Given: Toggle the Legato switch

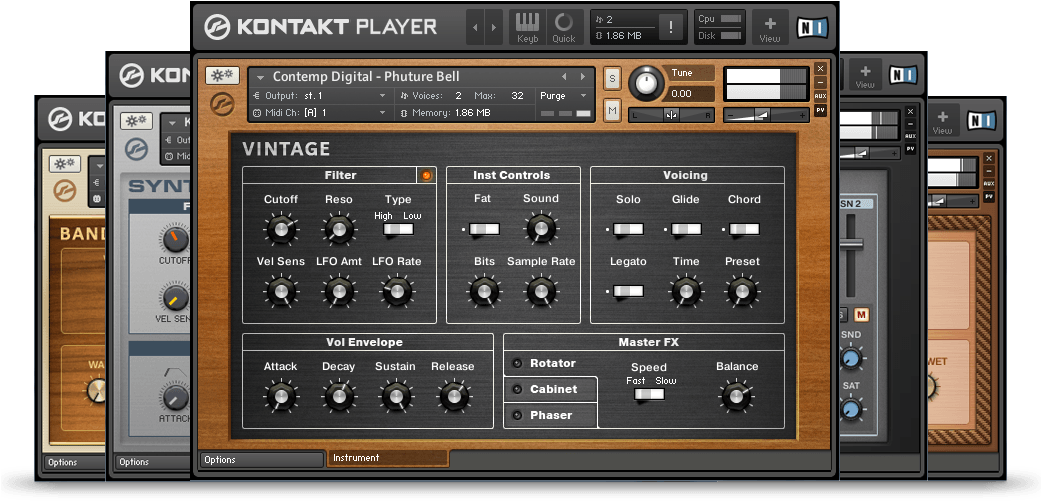Looking at the screenshot, I should coord(628,291).
